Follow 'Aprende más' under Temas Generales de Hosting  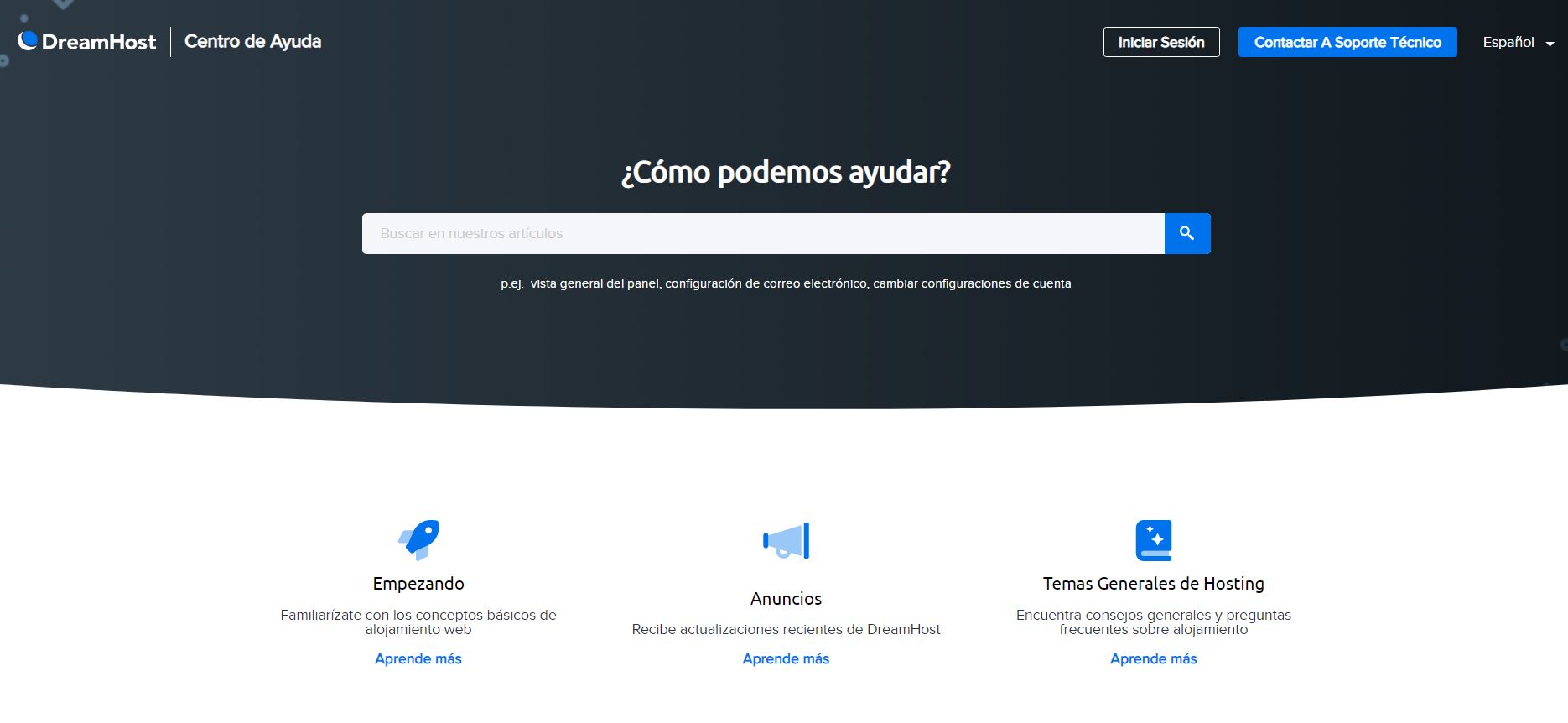click(x=1153, y=658)
